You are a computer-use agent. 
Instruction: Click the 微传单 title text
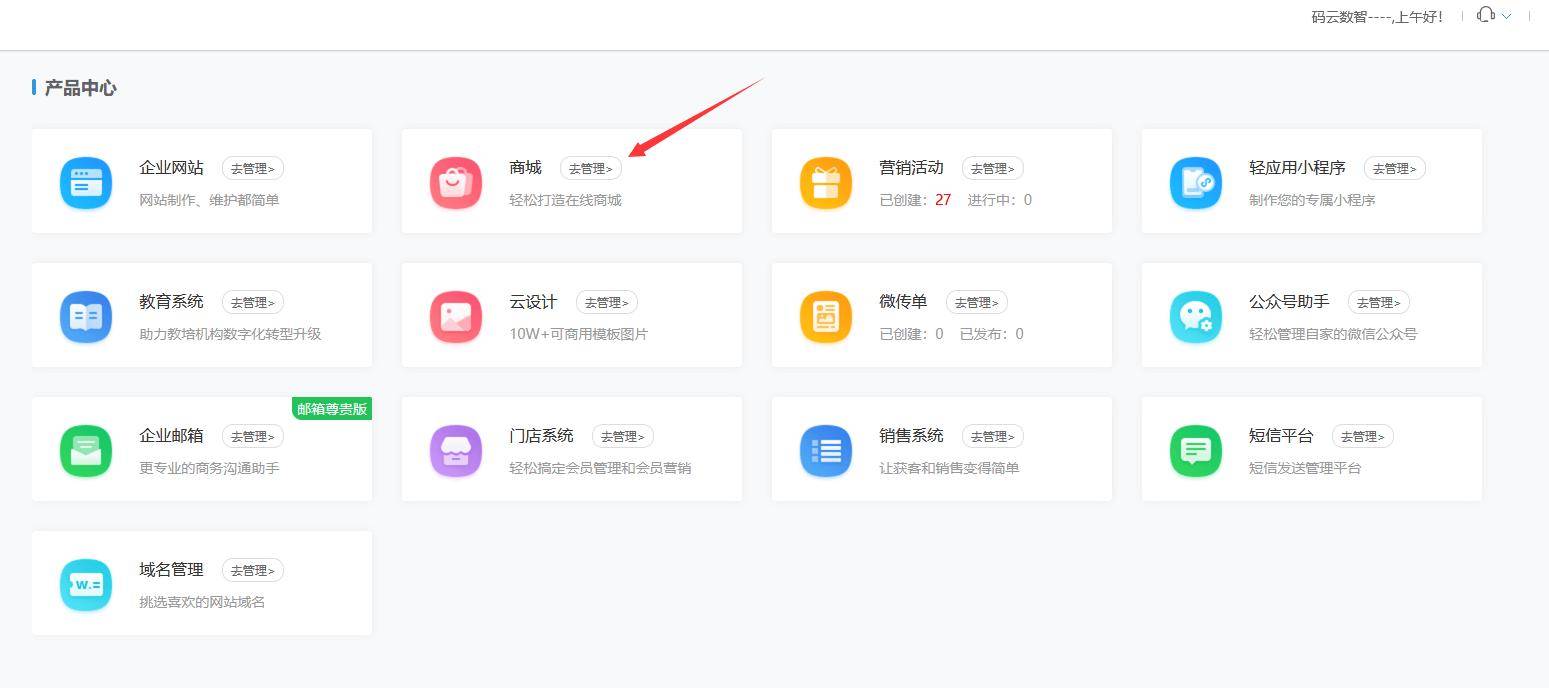903,302
